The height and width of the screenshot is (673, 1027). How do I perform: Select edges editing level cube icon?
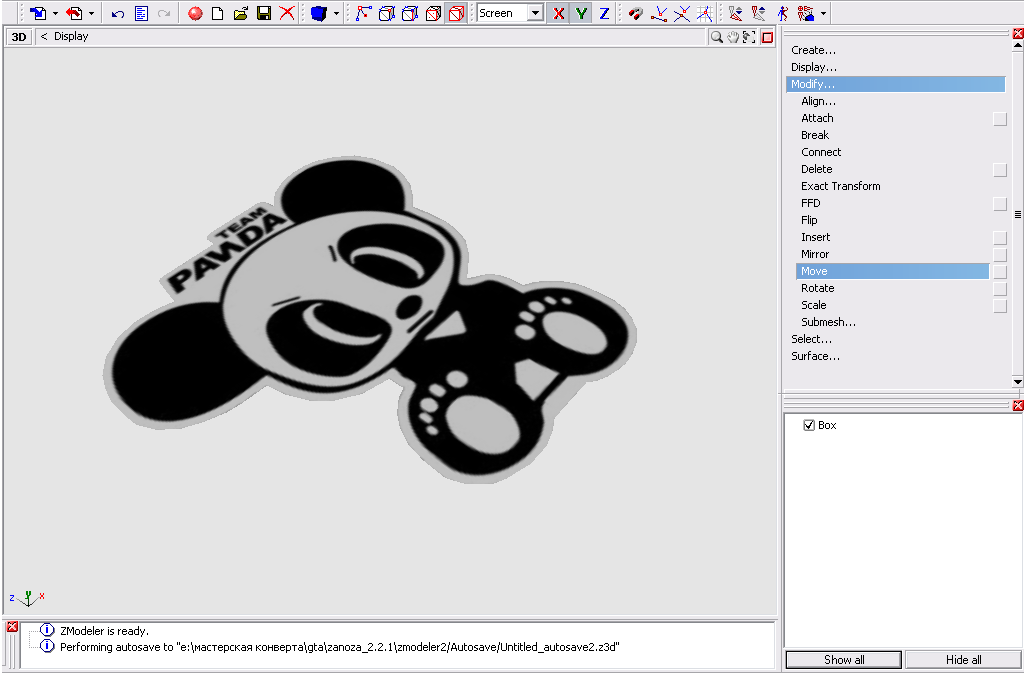click(387, 13)
